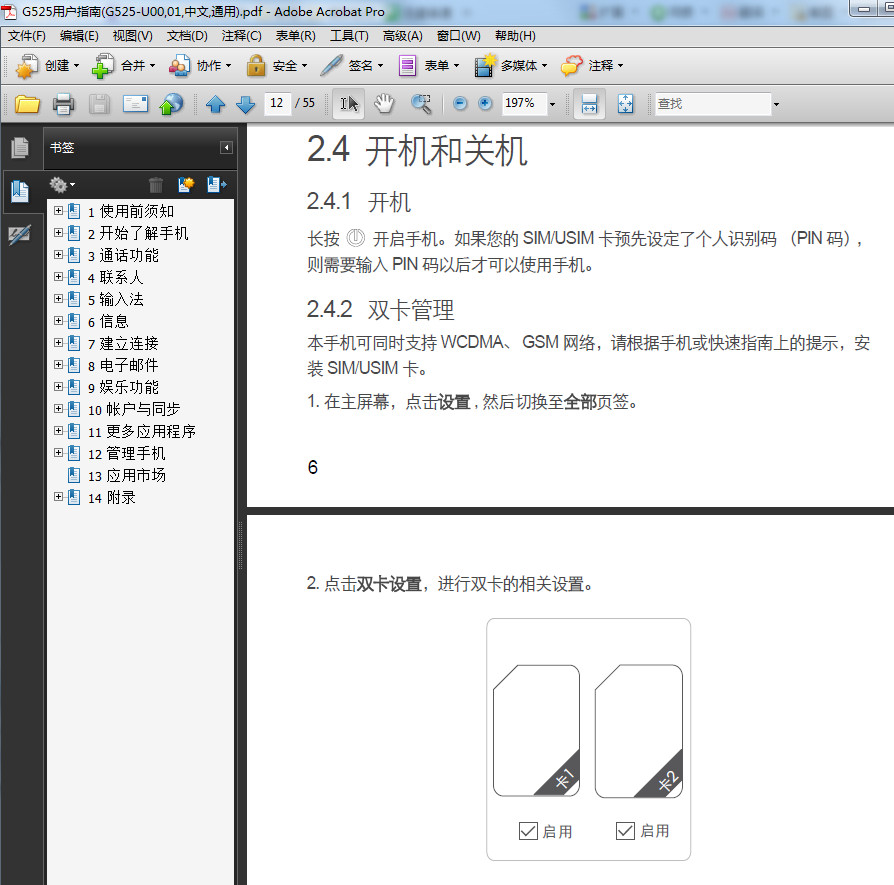Open a file with the folder icon
This screenshot has height=885, width=894.
click(x=27, y=103)
